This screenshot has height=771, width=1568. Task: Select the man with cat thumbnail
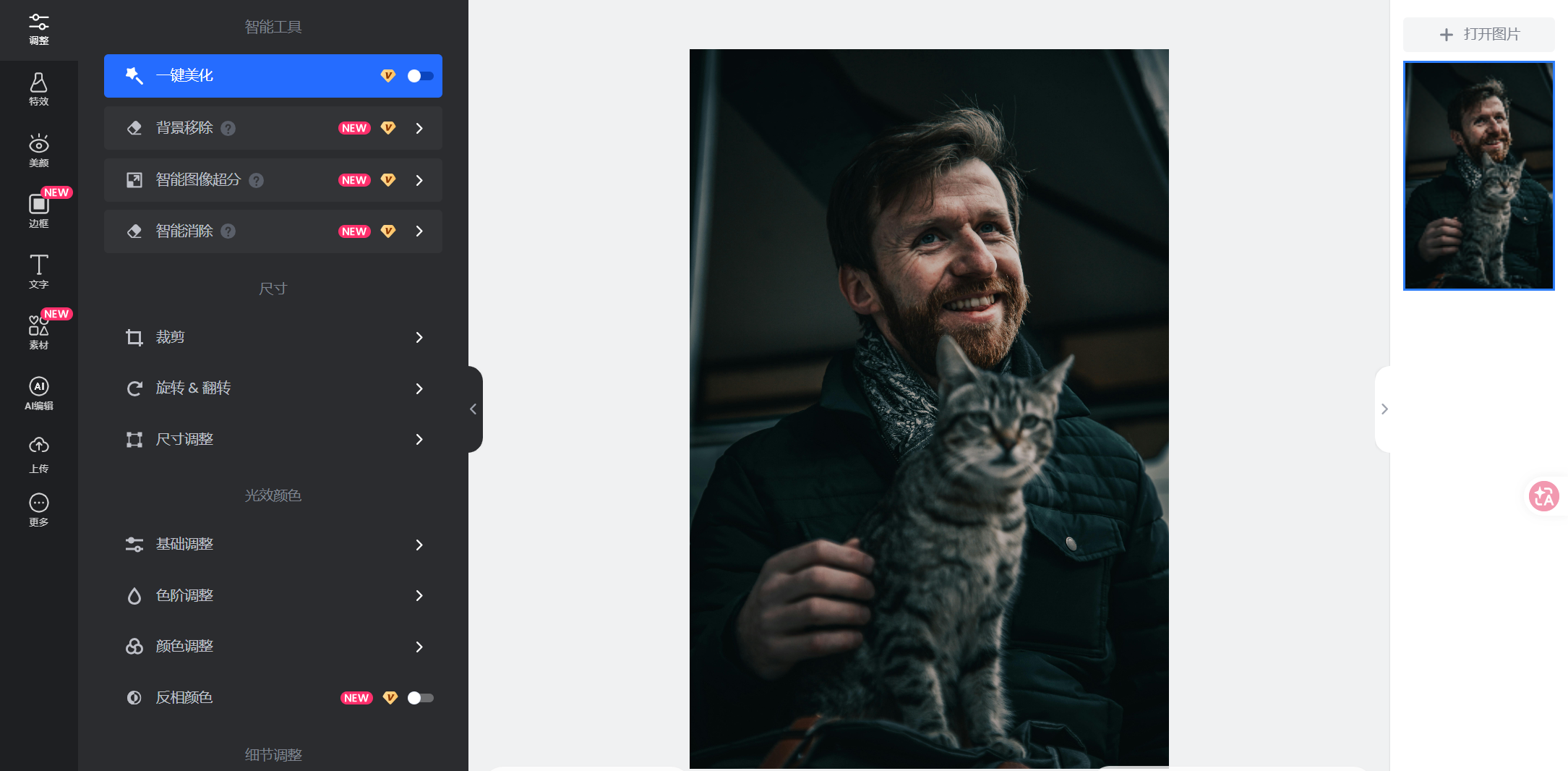pyautogui.click(x=1478, y=176)
